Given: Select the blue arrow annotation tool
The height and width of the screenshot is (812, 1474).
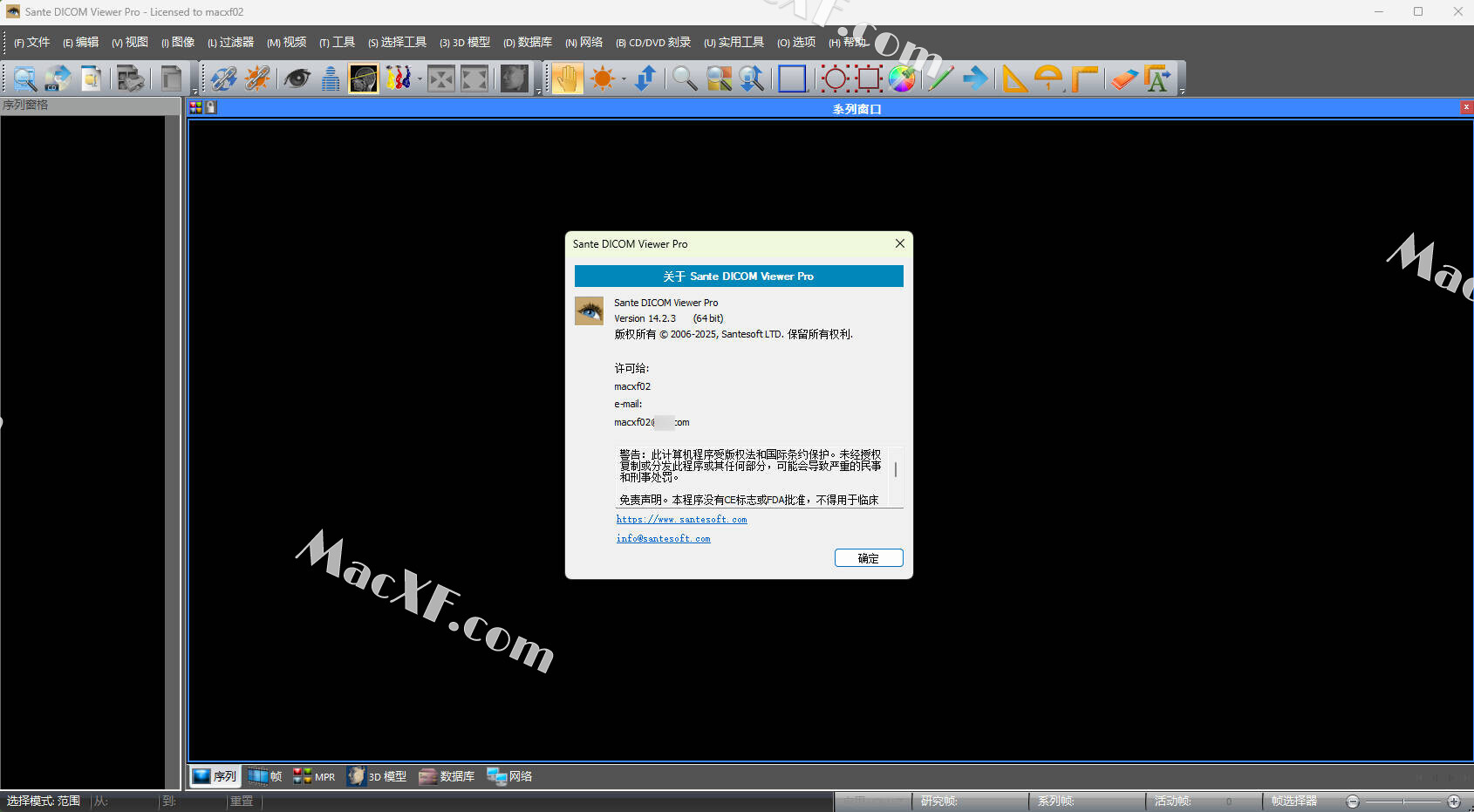Looking at the screenshot, I should point(976,78).
